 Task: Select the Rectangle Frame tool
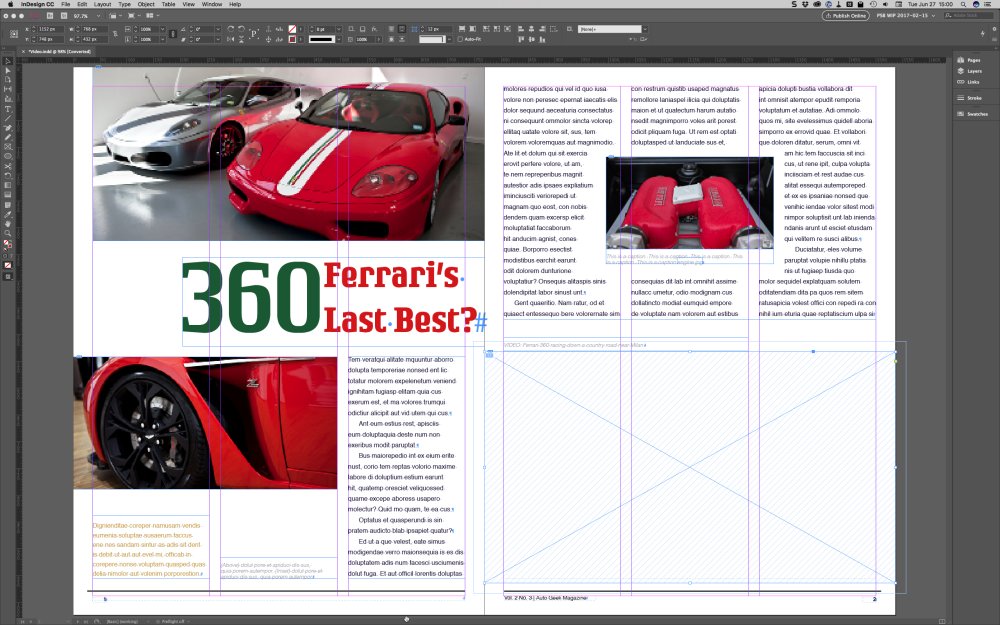tap(8, 147)
